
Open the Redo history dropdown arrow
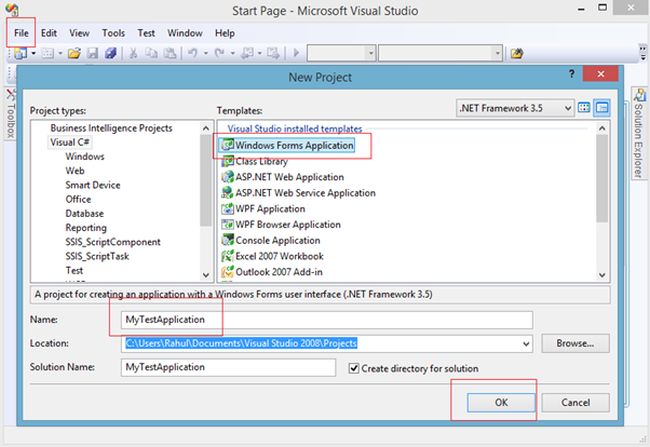tap(233, 53)
